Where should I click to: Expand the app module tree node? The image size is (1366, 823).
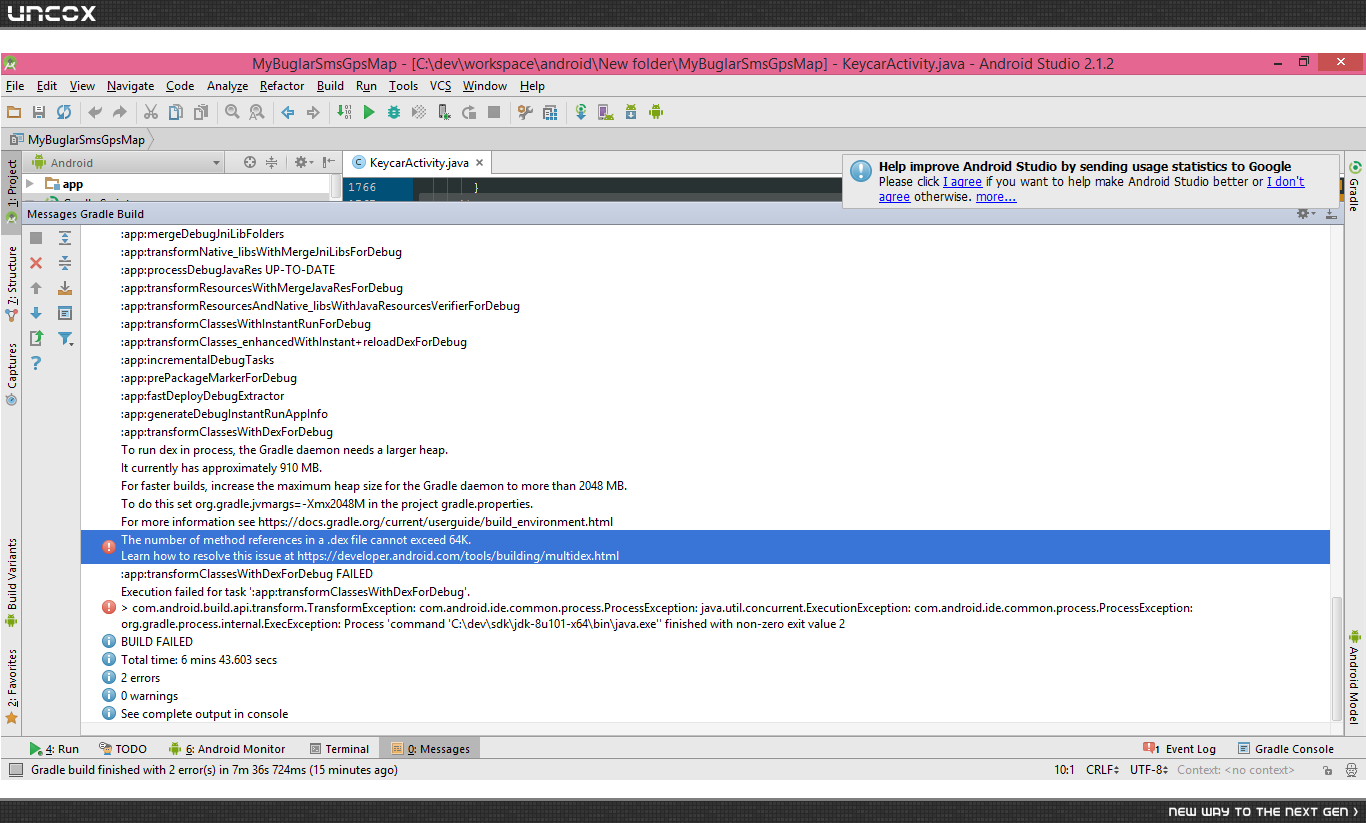[30, 184]
